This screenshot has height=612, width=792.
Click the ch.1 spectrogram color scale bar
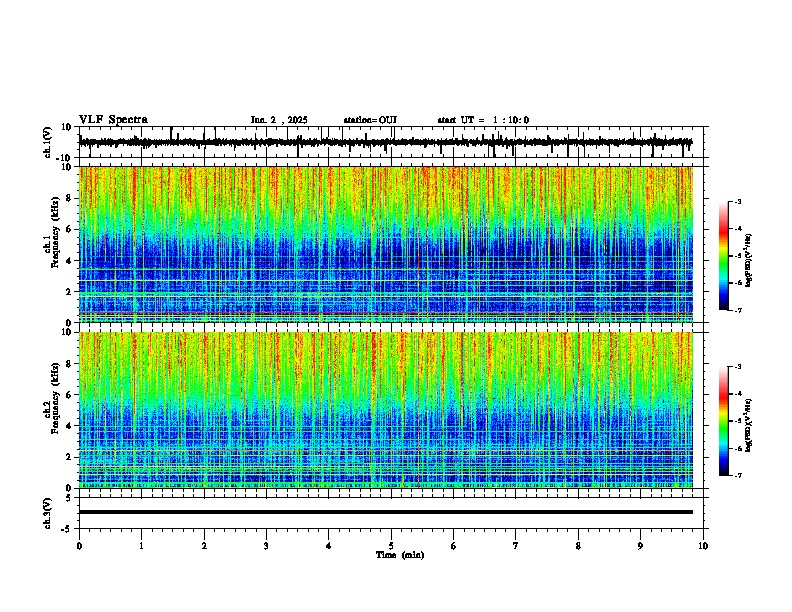pos(723,255)
